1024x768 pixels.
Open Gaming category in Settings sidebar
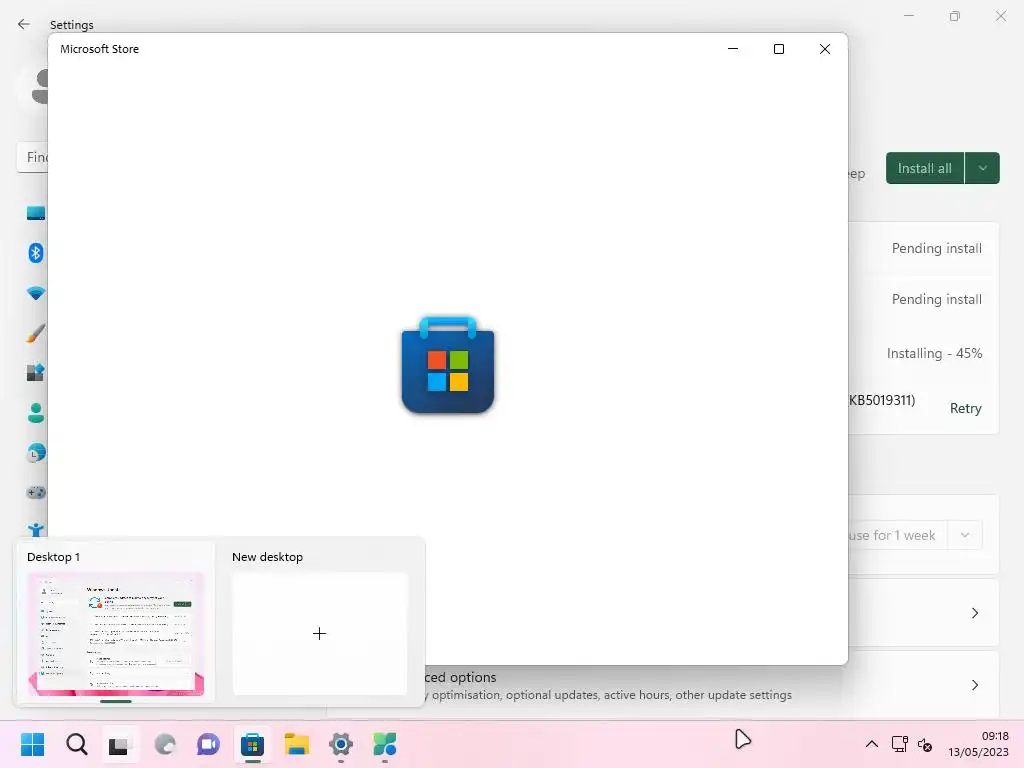(36, 492)
